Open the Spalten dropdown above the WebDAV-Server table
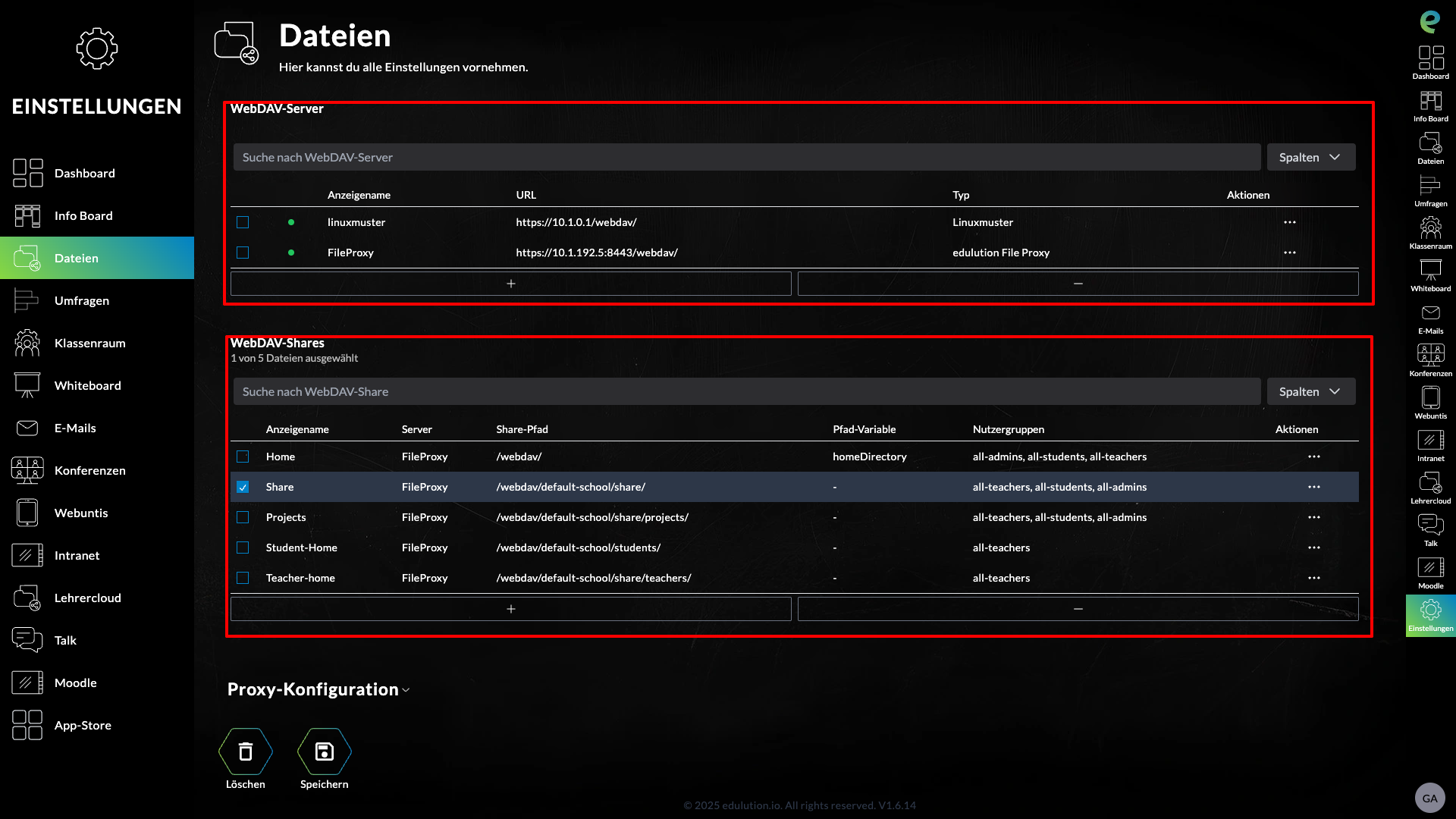This screenshot has width=1456, height=819. [x=1310, y=157]
